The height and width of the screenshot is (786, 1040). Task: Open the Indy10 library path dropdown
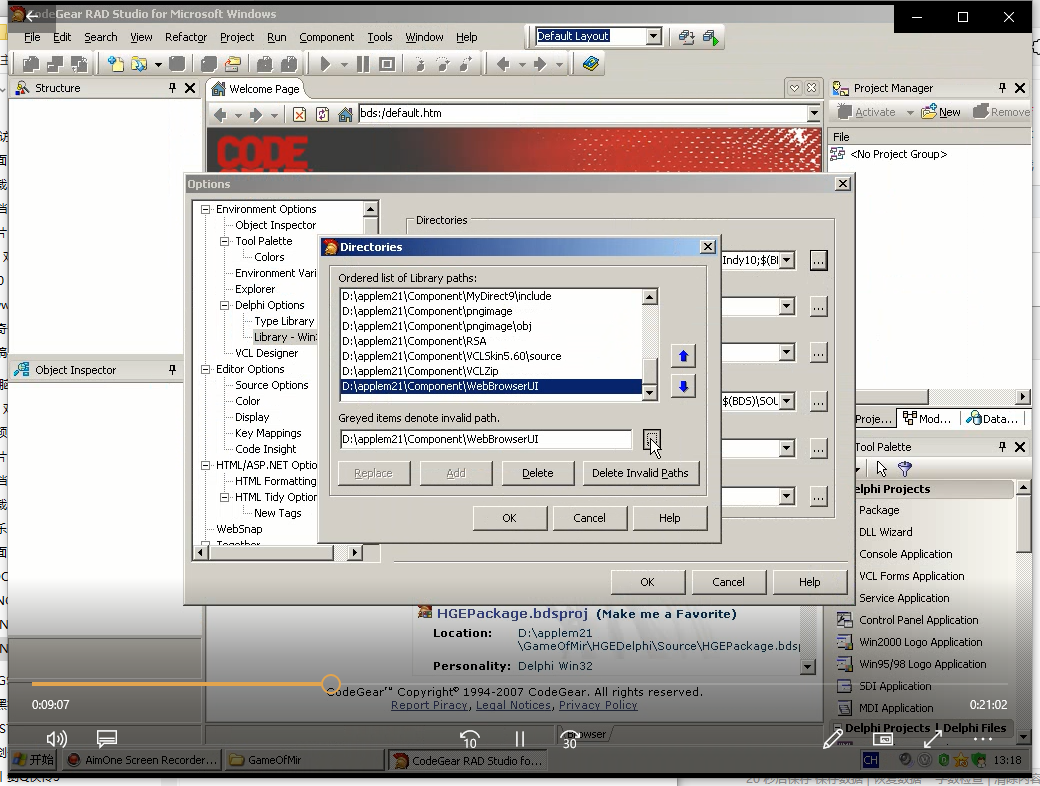pos(787,260)
